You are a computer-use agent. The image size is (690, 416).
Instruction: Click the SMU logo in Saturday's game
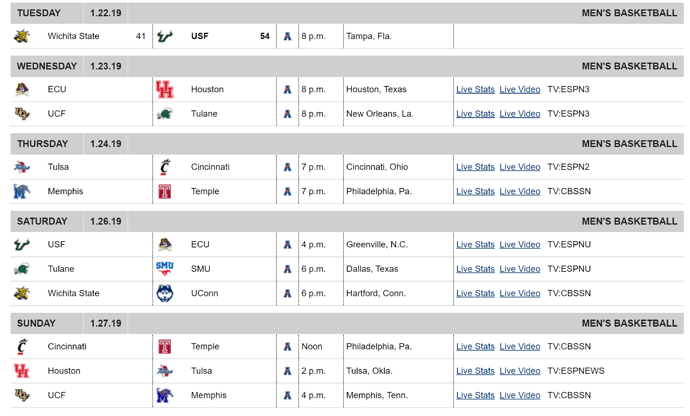pos(165,269)
